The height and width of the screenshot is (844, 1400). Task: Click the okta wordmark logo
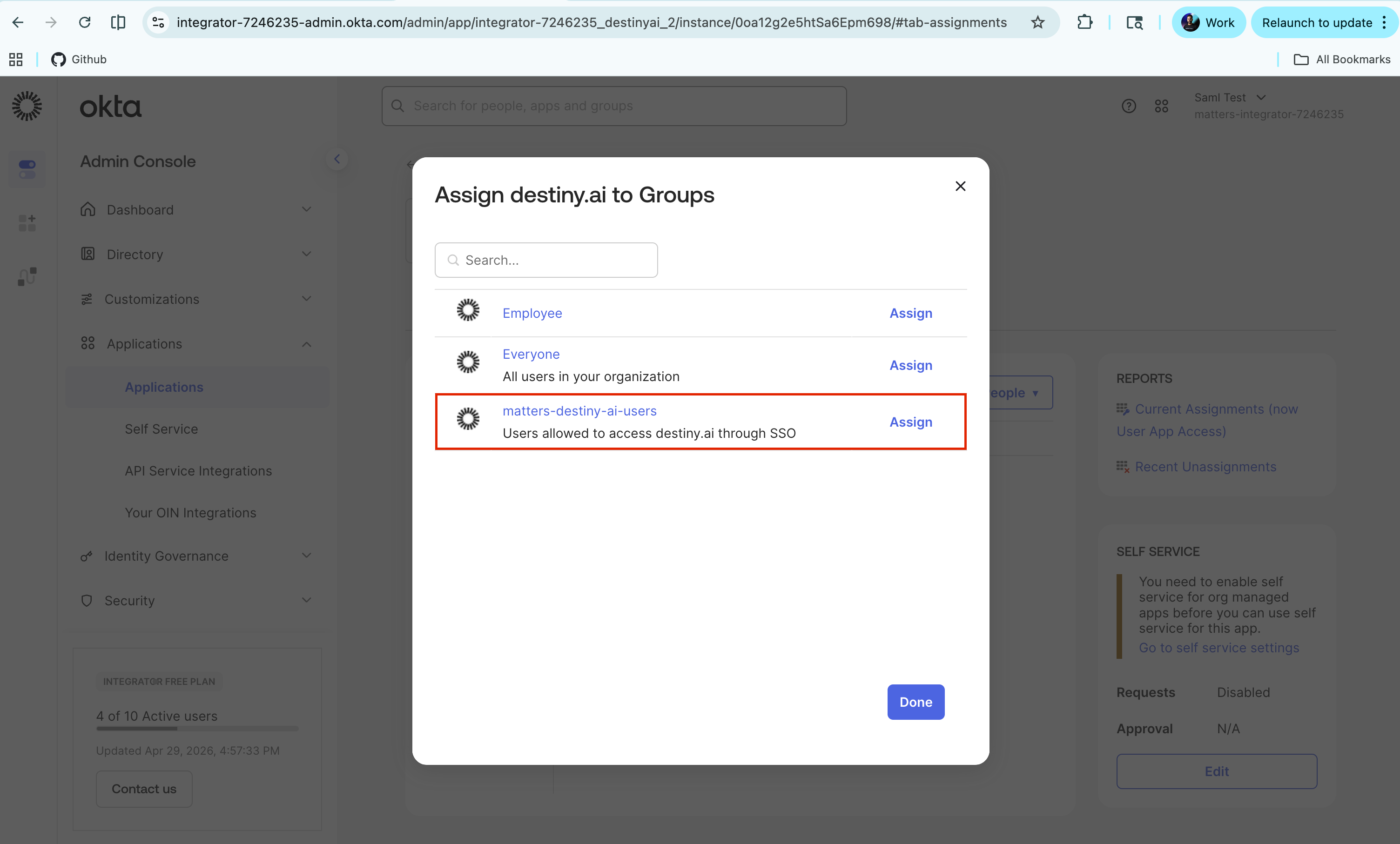[x=110, y=106]
